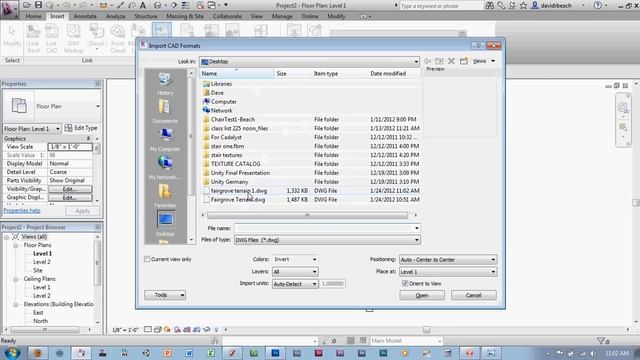Open the Colors Invert dropdown
This screenshot has height=360, width=640.
point(295,259)
